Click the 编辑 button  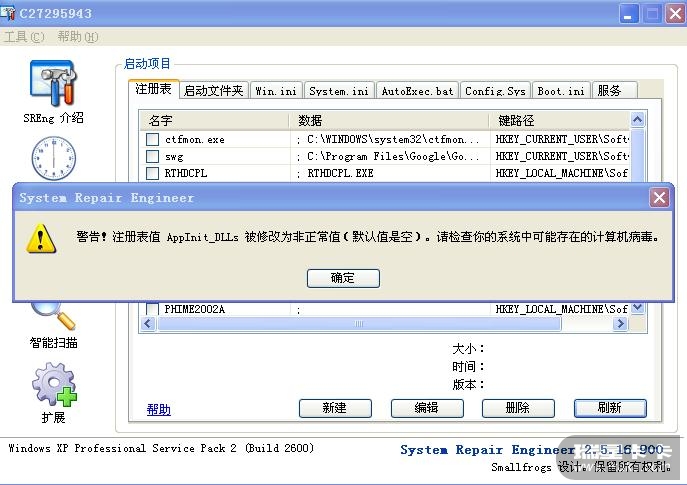click(x=427, y=408)
